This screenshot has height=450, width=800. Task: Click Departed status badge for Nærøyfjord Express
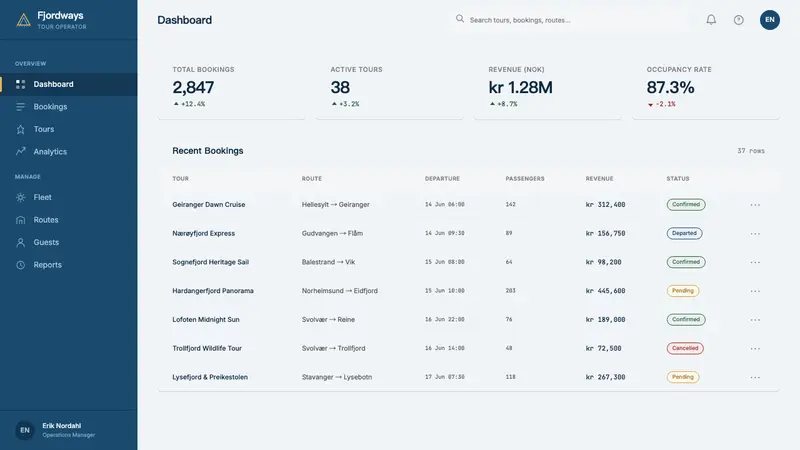click(x=684, y=233)
